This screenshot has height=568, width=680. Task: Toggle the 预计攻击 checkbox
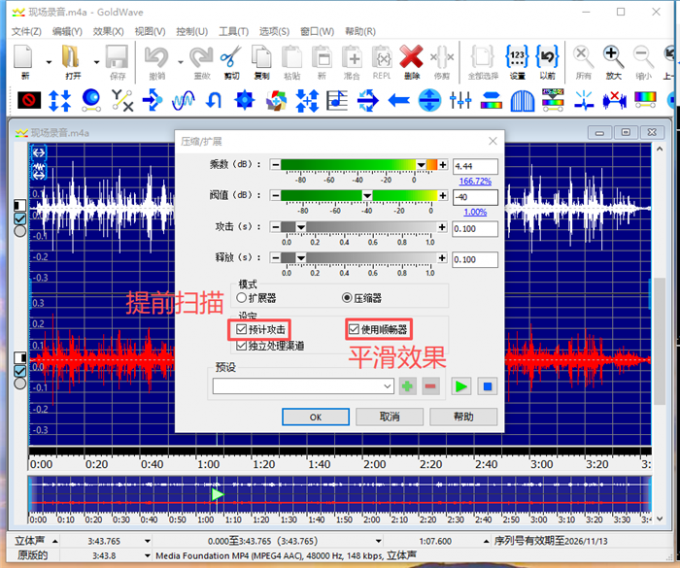click(x=242, y=329)
